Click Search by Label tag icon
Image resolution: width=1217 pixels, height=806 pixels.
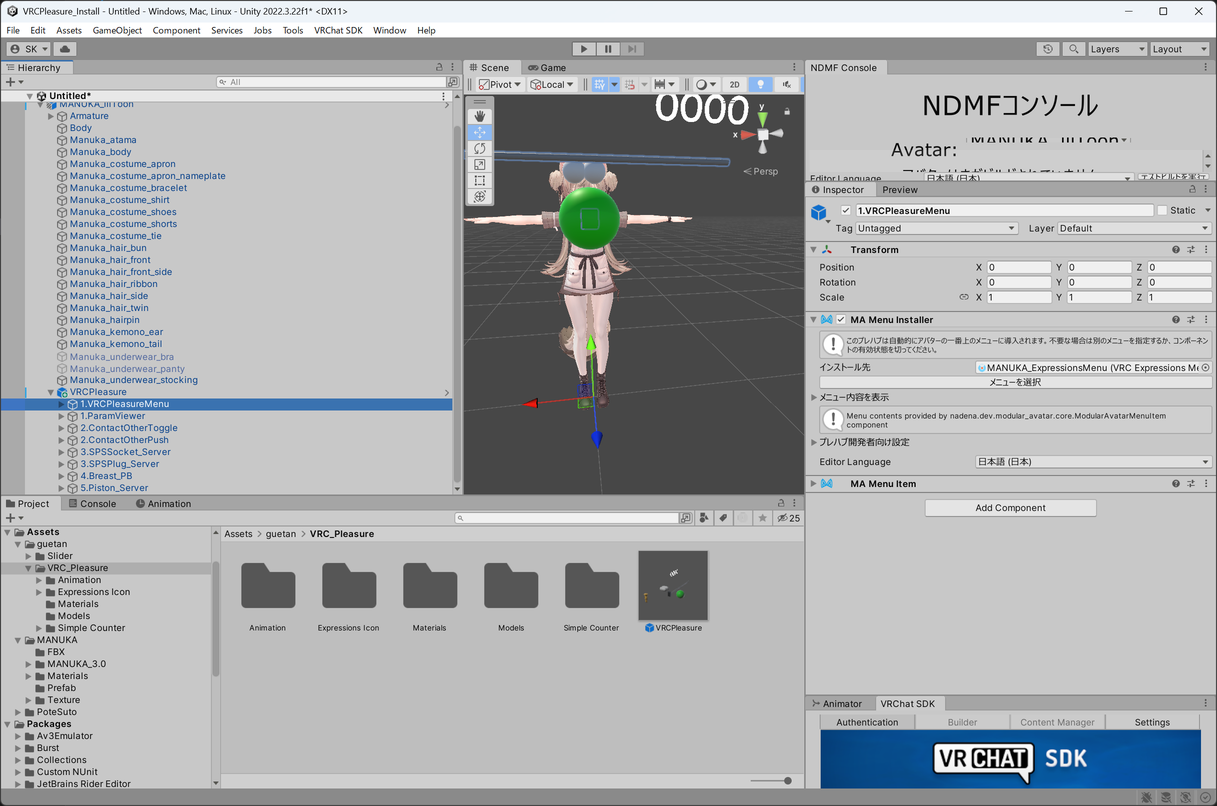[722, 518]
